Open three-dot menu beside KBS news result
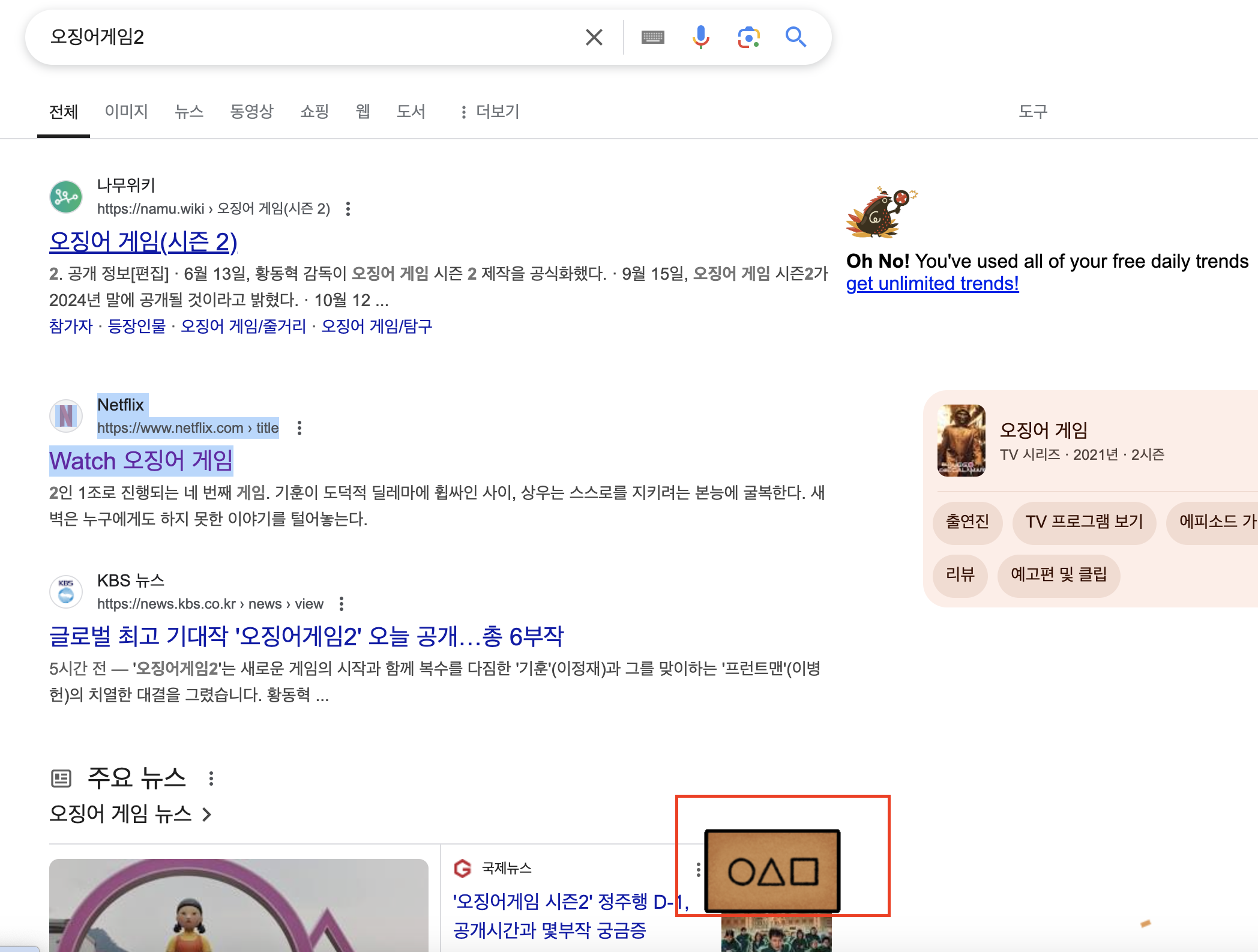 coord(342,604)
